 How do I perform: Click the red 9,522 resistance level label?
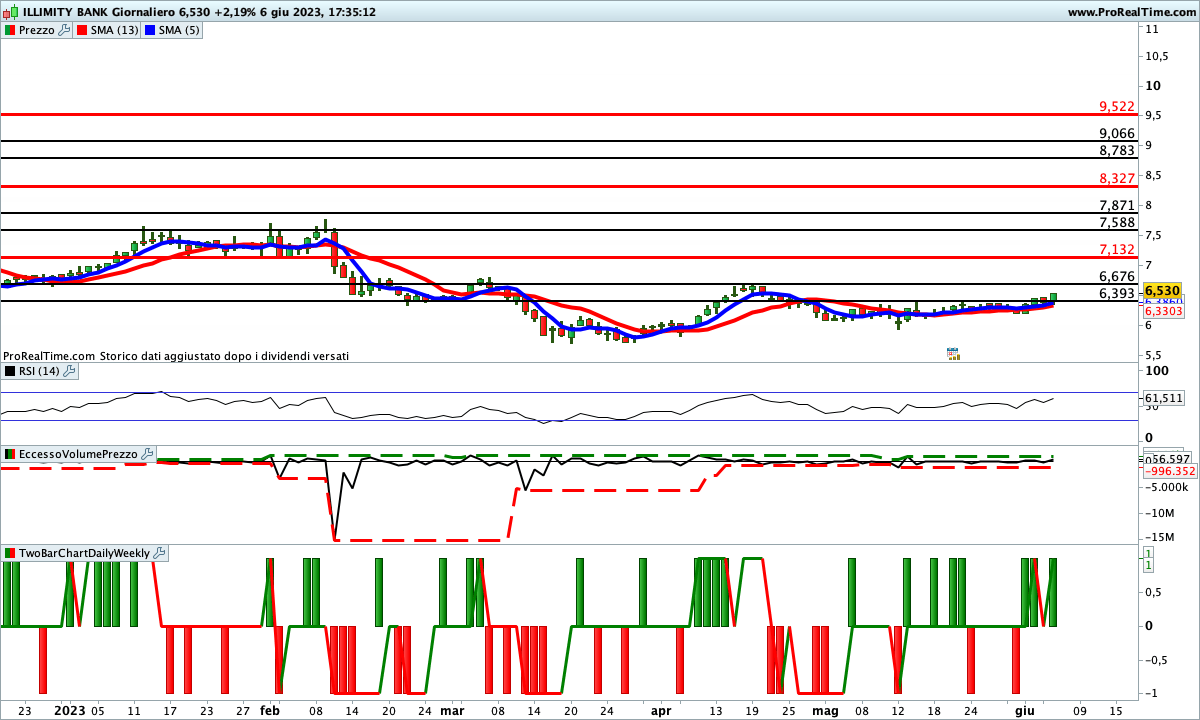click(1116, 106)
